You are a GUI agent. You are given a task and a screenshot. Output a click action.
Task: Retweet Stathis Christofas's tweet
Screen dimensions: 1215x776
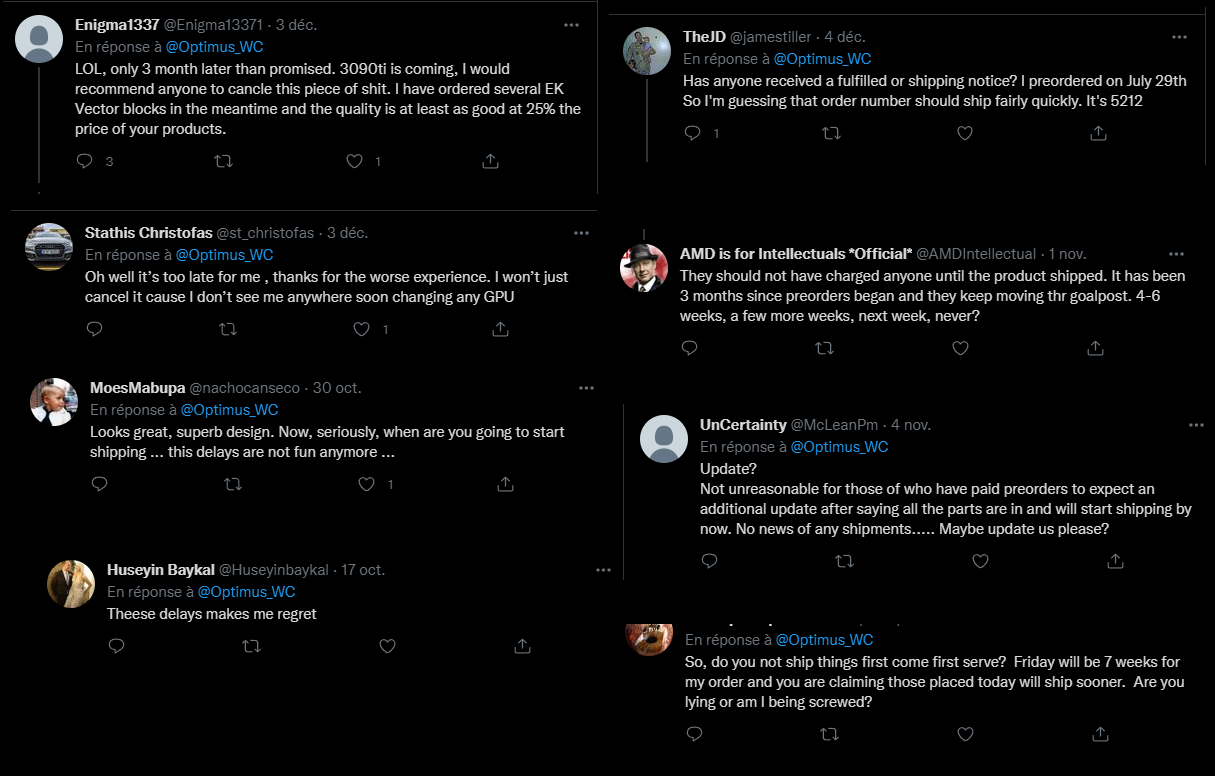(x=227, y=328)
